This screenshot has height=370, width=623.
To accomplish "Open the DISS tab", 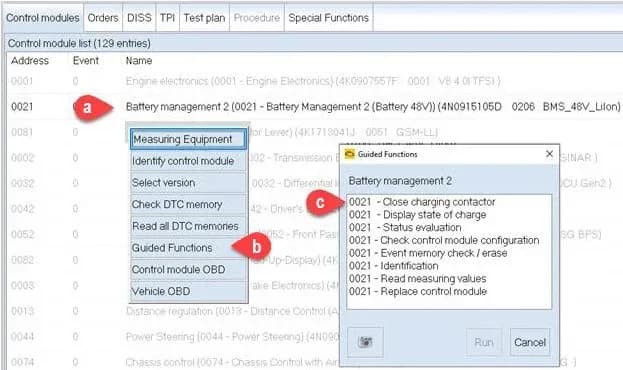I will click(x=139, y=18).
